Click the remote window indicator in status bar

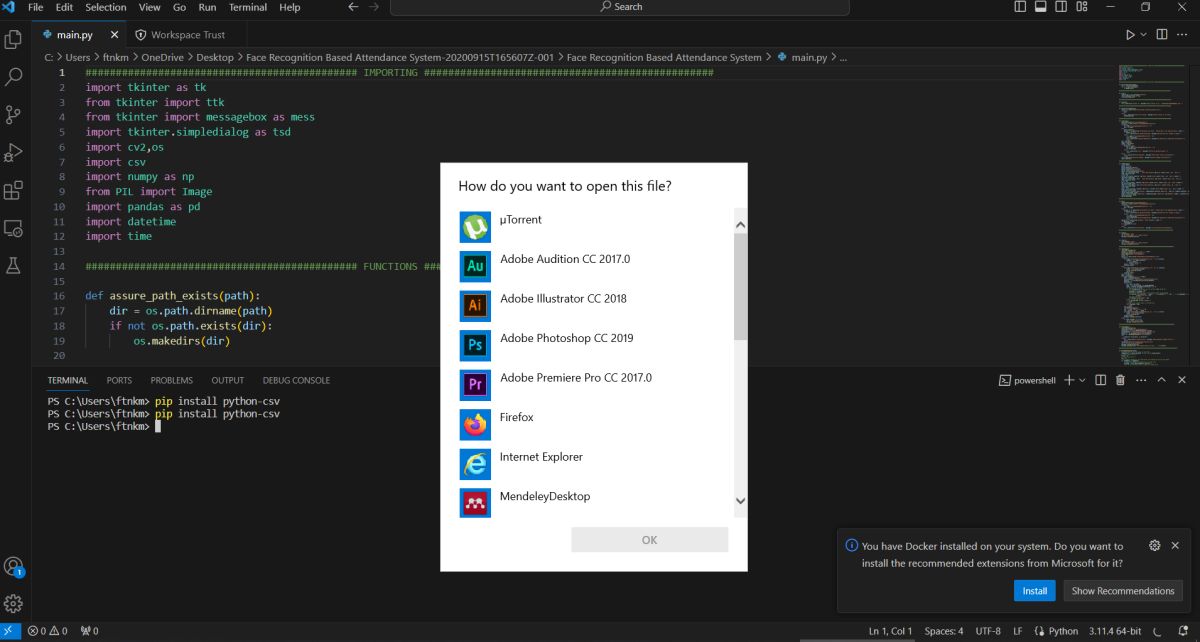click(x=10, y=631)
